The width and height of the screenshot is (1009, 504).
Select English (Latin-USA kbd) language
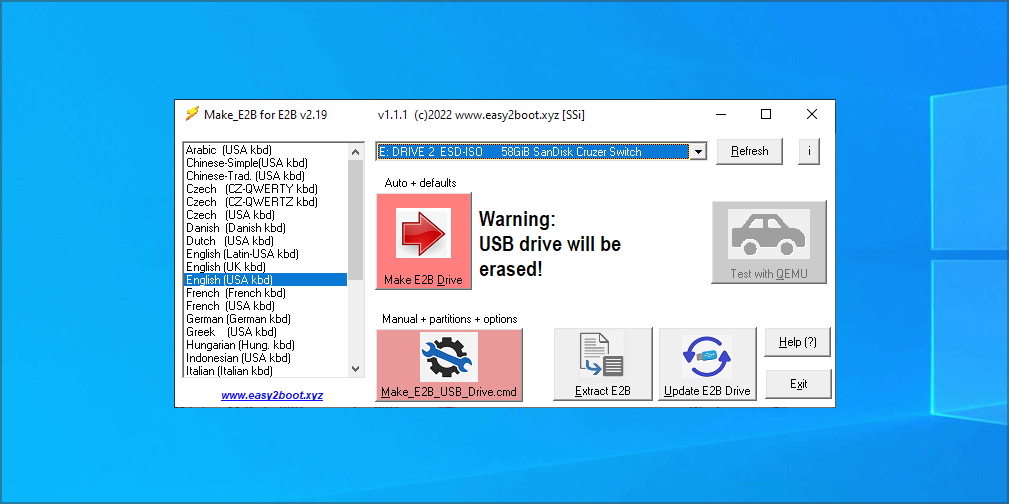coord(265,254)
